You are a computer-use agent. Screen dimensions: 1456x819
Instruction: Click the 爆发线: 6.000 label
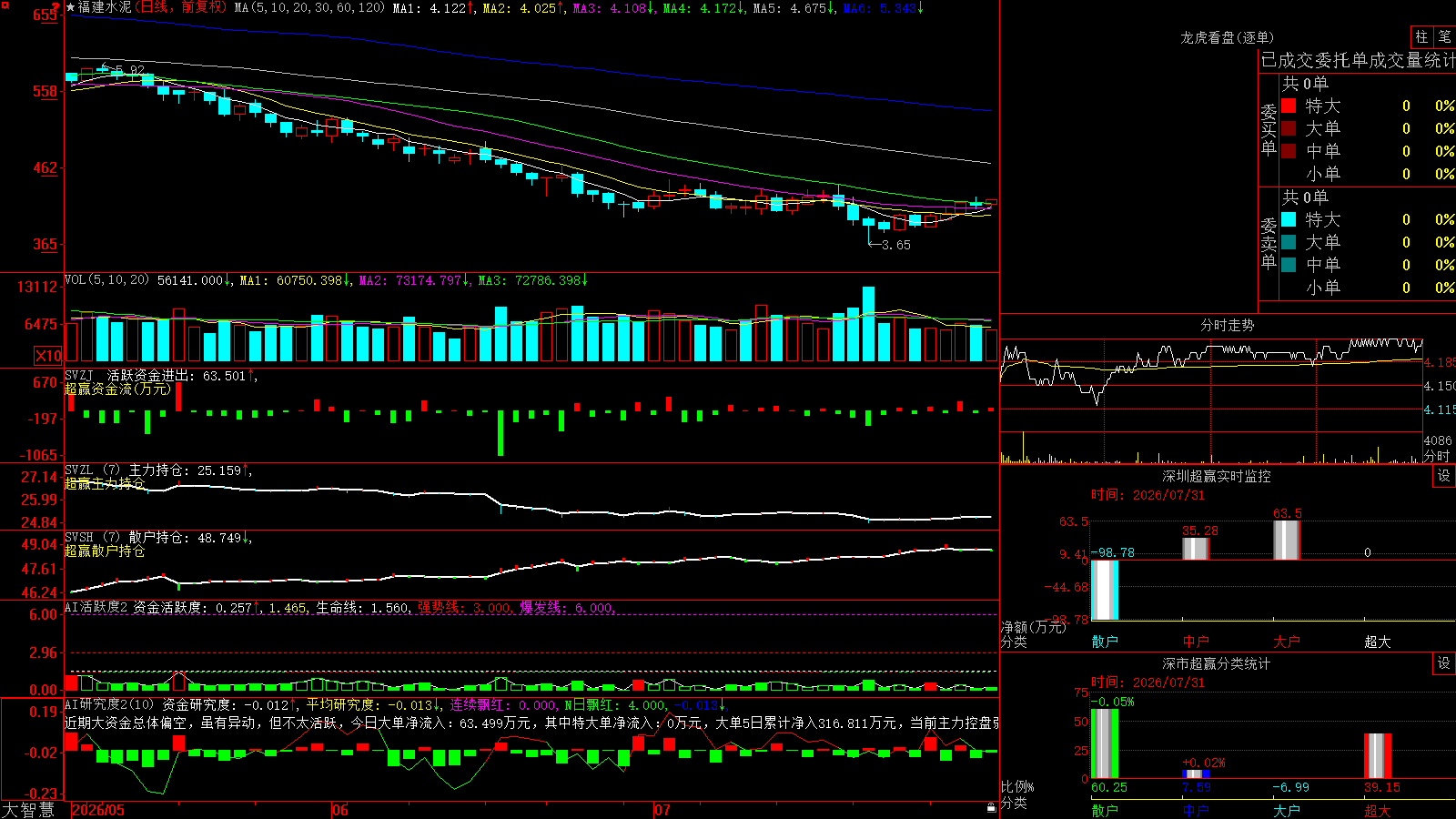(x=567, y=608)
